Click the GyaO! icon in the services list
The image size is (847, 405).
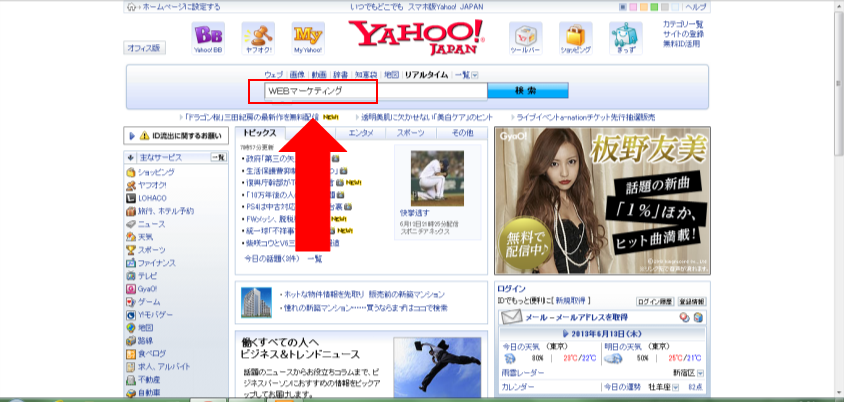[130, 289]
